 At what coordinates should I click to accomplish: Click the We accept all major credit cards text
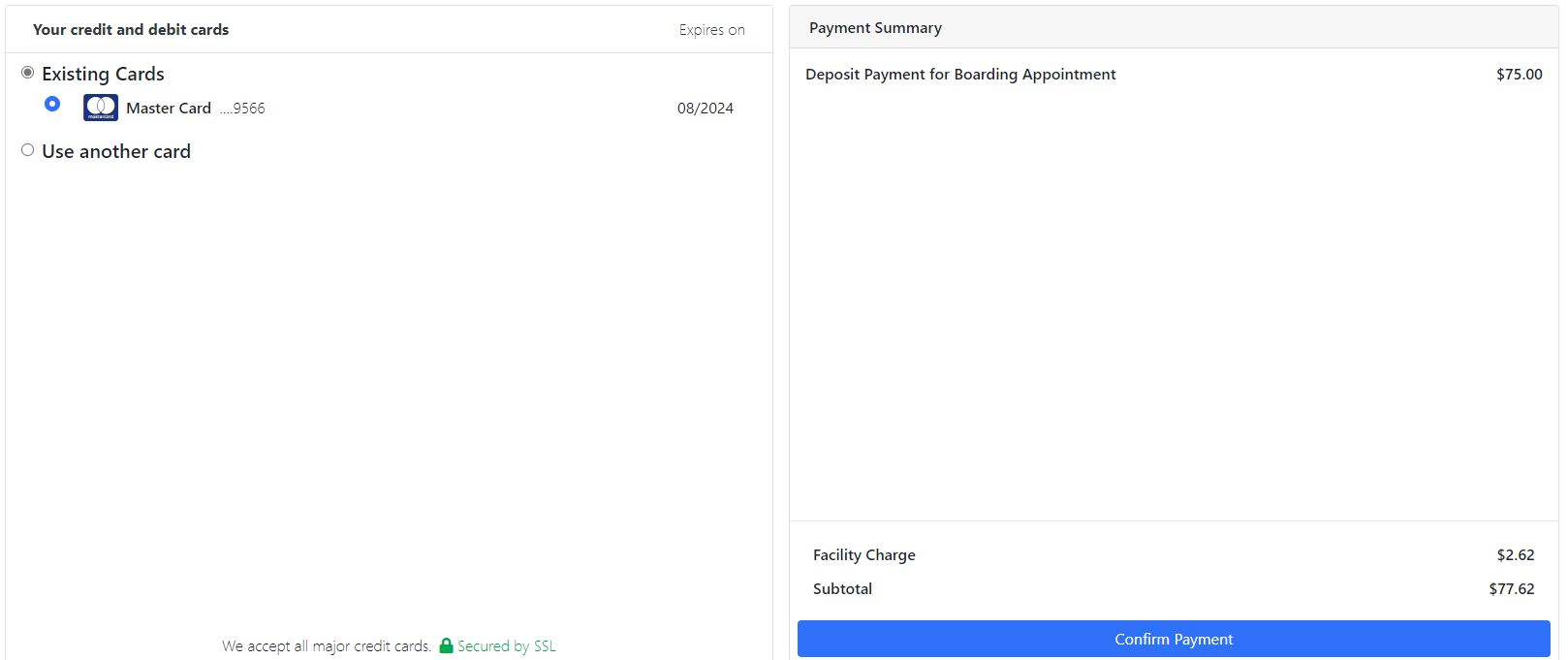(327, 645)
